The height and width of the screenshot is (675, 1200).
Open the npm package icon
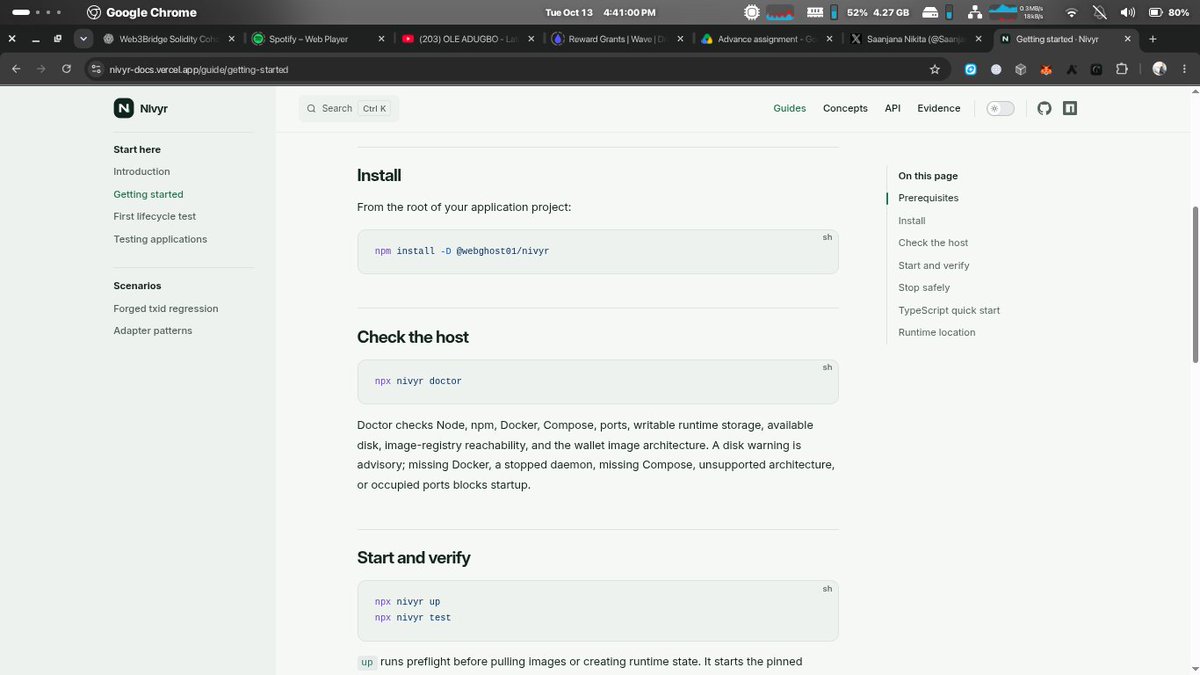(x=1070, y=108)
